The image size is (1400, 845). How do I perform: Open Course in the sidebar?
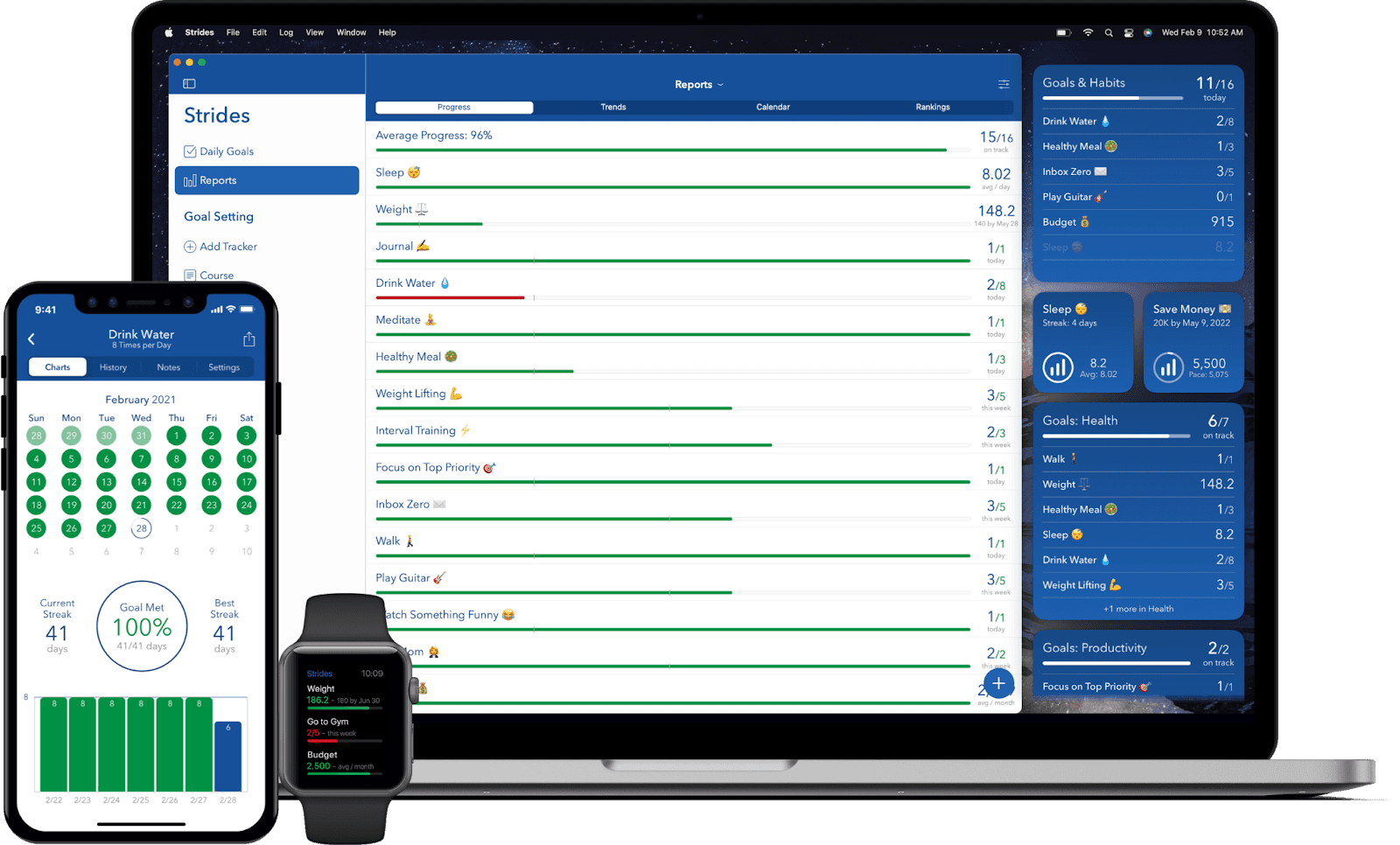(x=267, y=275)
